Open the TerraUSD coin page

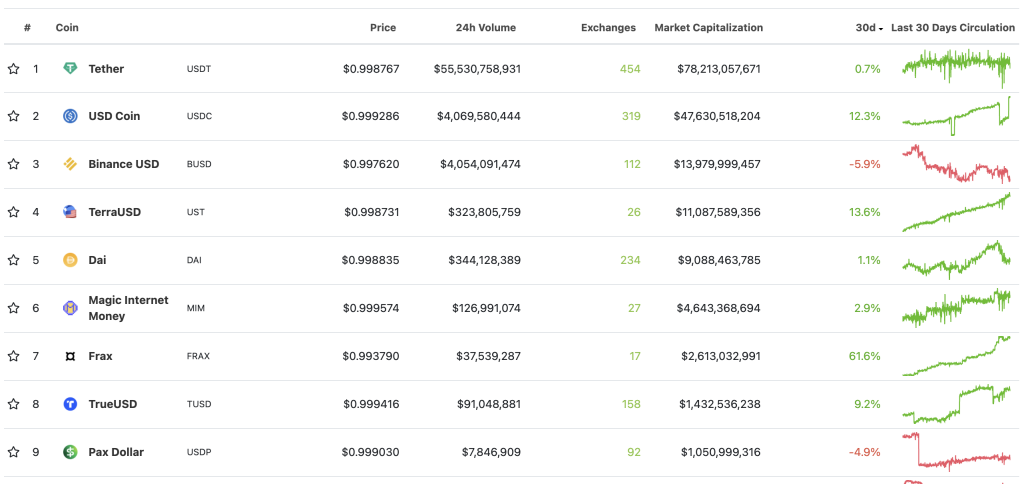(x=115, y=212)
